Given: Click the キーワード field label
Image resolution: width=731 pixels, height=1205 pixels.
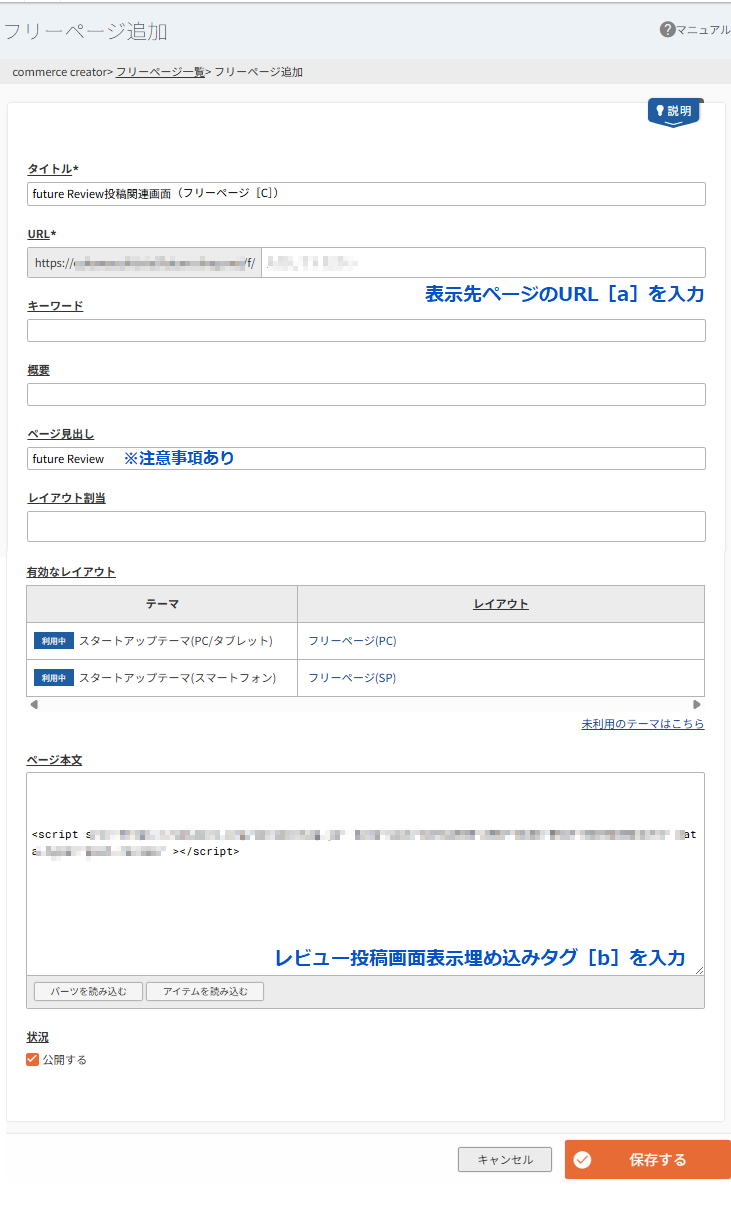Looking at the screenshot, I should (55, 306).
